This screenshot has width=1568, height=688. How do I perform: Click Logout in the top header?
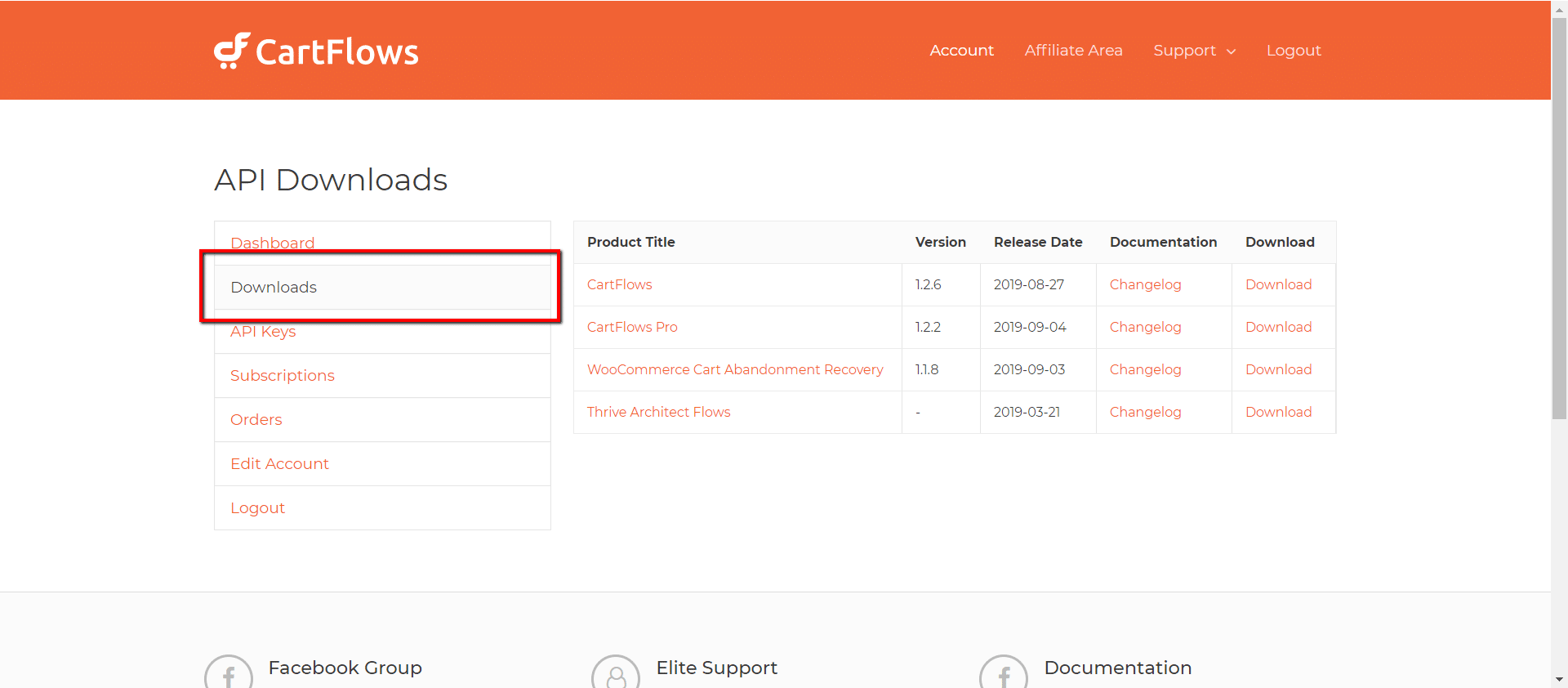click(1293, 51)
